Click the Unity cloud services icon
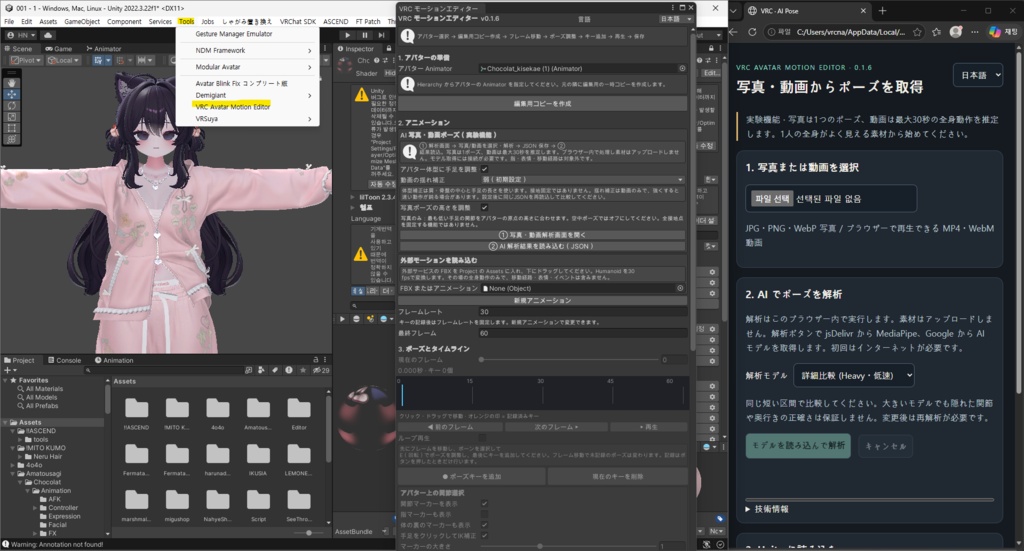The image size is (1024, 551). [x=48, y=35]
